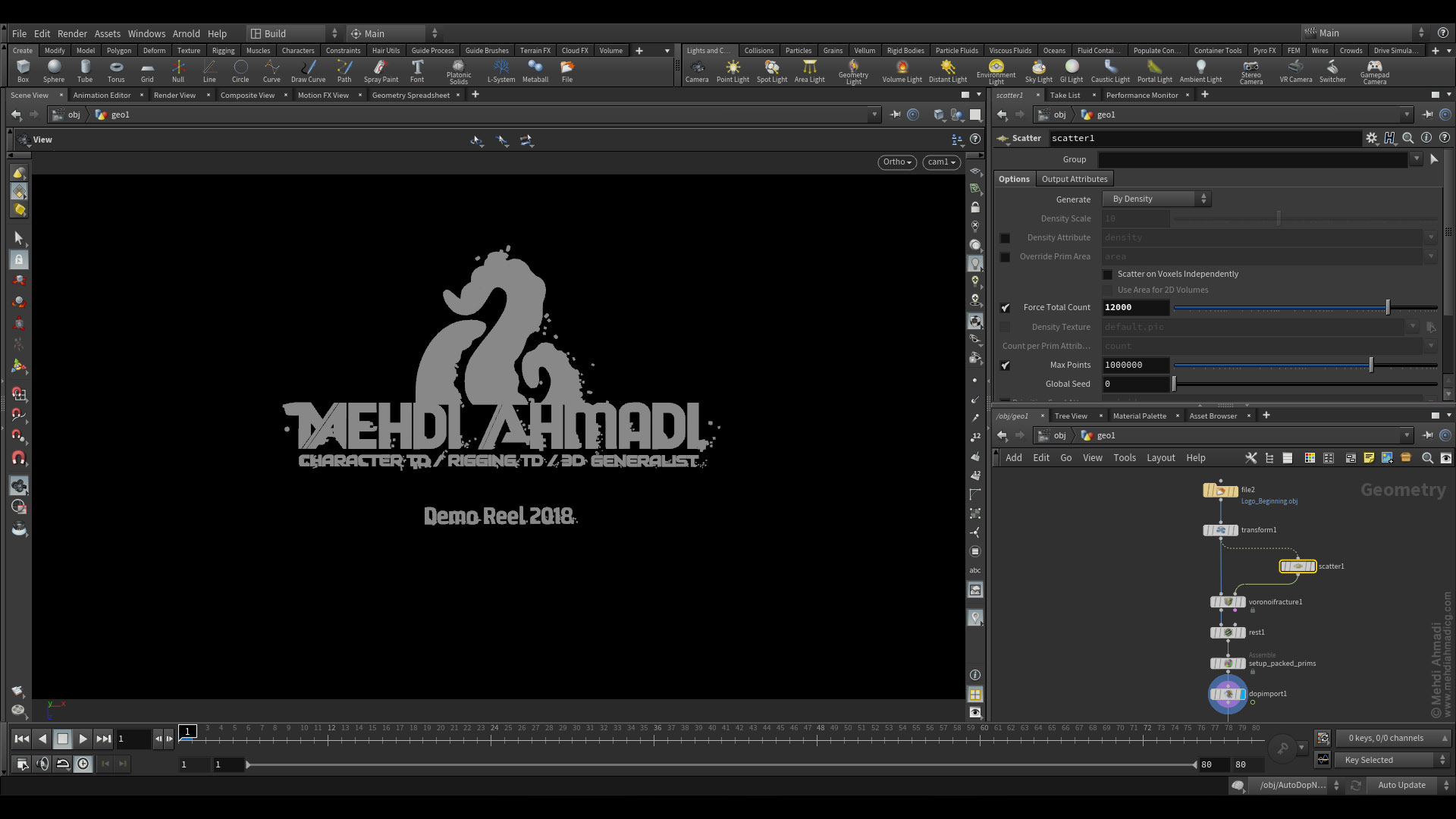Viewport: 1456px width, 819px height.
Task: Add a Distant Light
Action: pos(948,71)
